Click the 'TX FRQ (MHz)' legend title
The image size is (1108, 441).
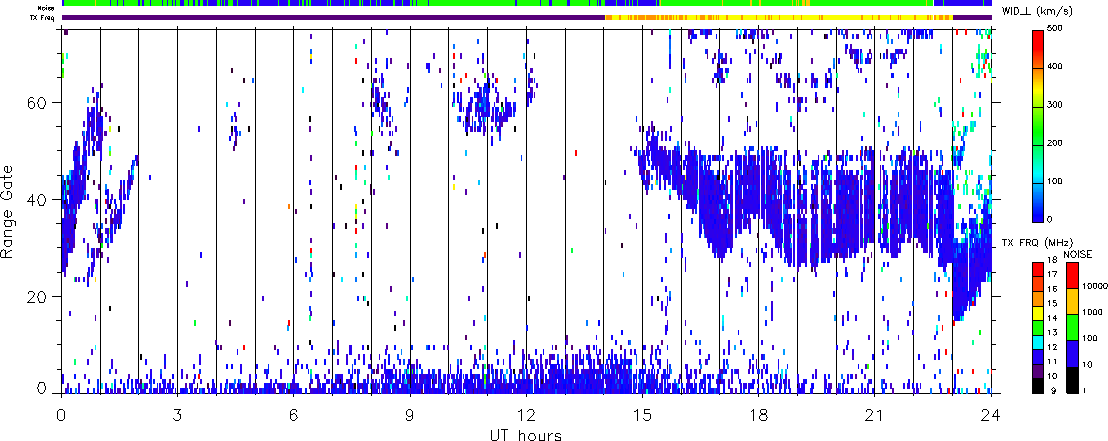(x=1037, y=242)
